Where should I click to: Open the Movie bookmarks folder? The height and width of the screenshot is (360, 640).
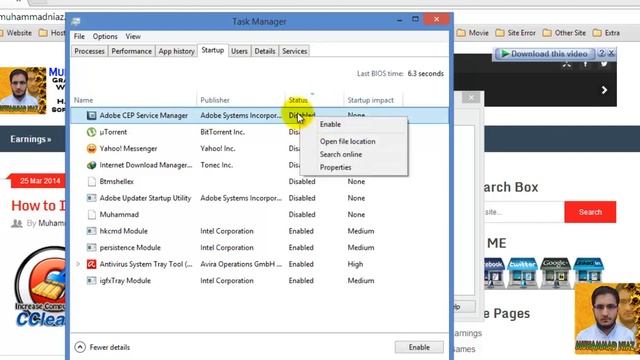(473, 33)
